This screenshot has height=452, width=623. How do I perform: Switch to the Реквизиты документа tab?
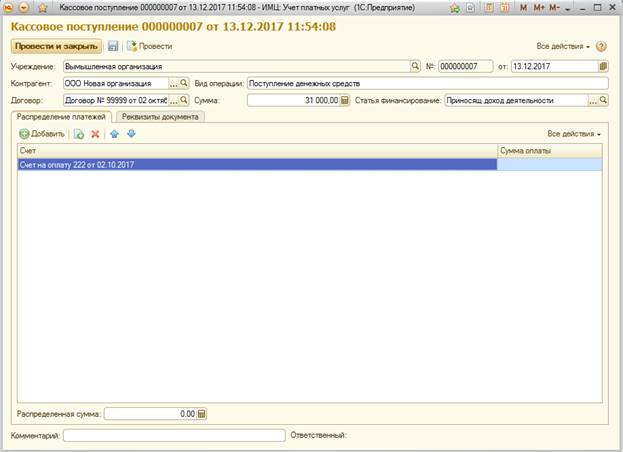161,116
